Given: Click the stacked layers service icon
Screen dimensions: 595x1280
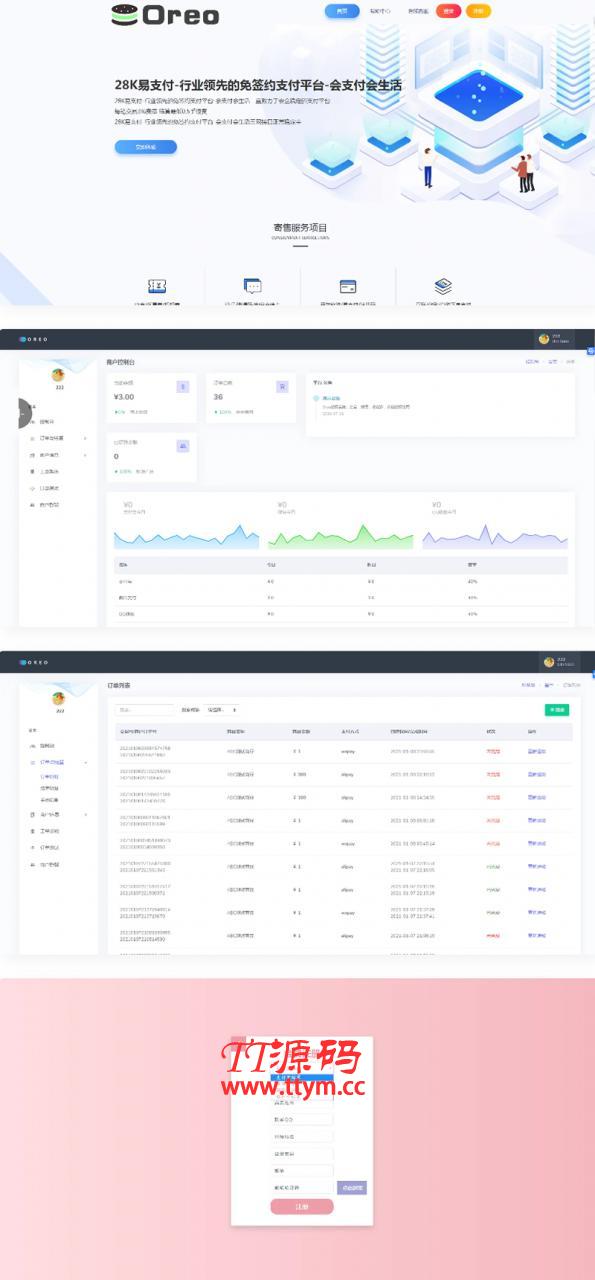Looking at the screenshot, I should coord(443,286).
